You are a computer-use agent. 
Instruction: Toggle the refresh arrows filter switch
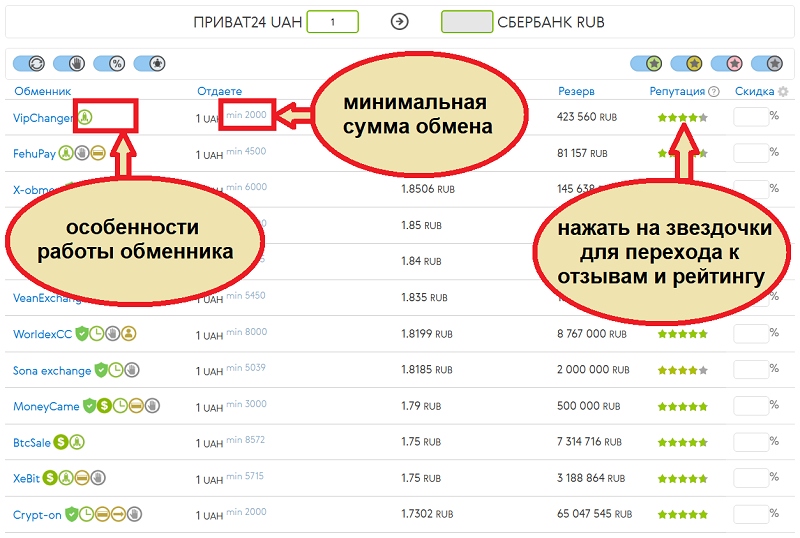point(29,63)
